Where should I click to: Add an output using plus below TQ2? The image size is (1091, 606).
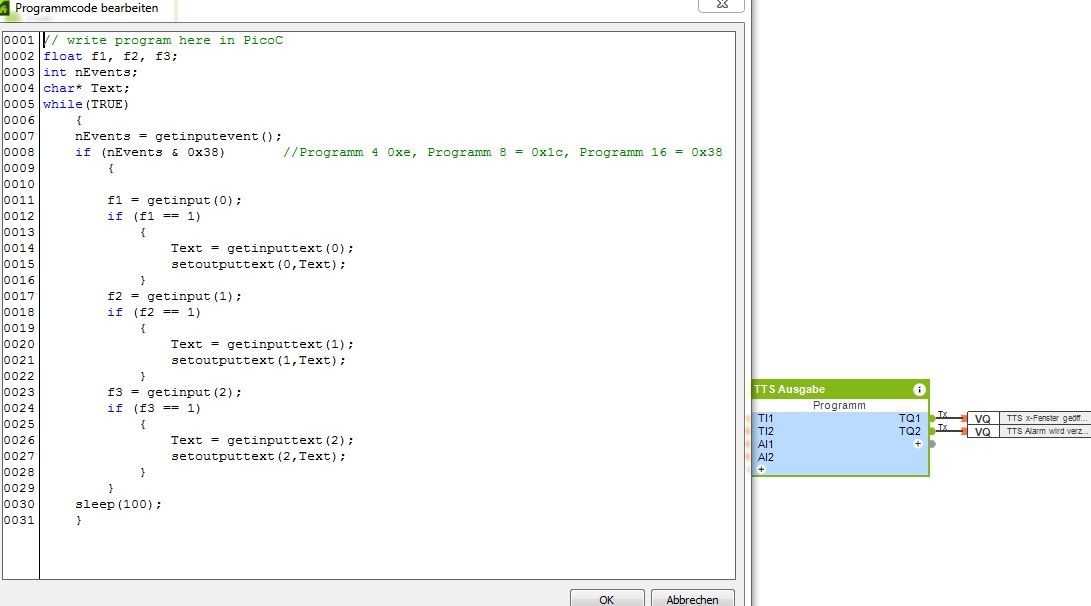[918, 444]
